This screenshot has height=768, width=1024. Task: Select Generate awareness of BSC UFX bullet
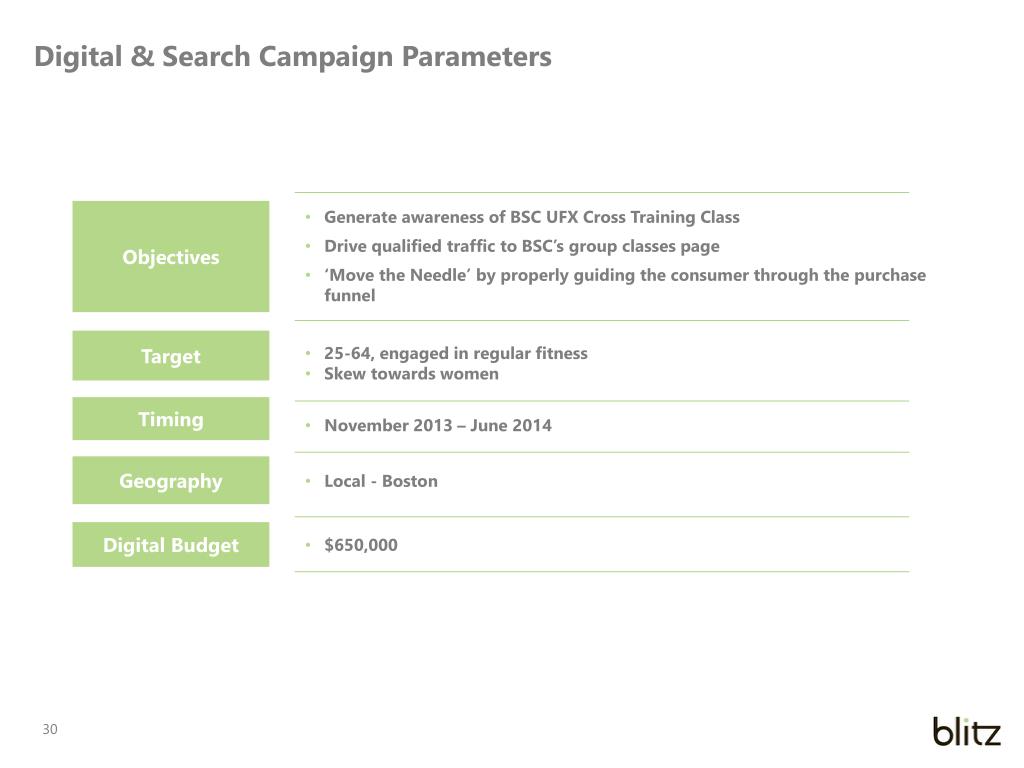532,217
